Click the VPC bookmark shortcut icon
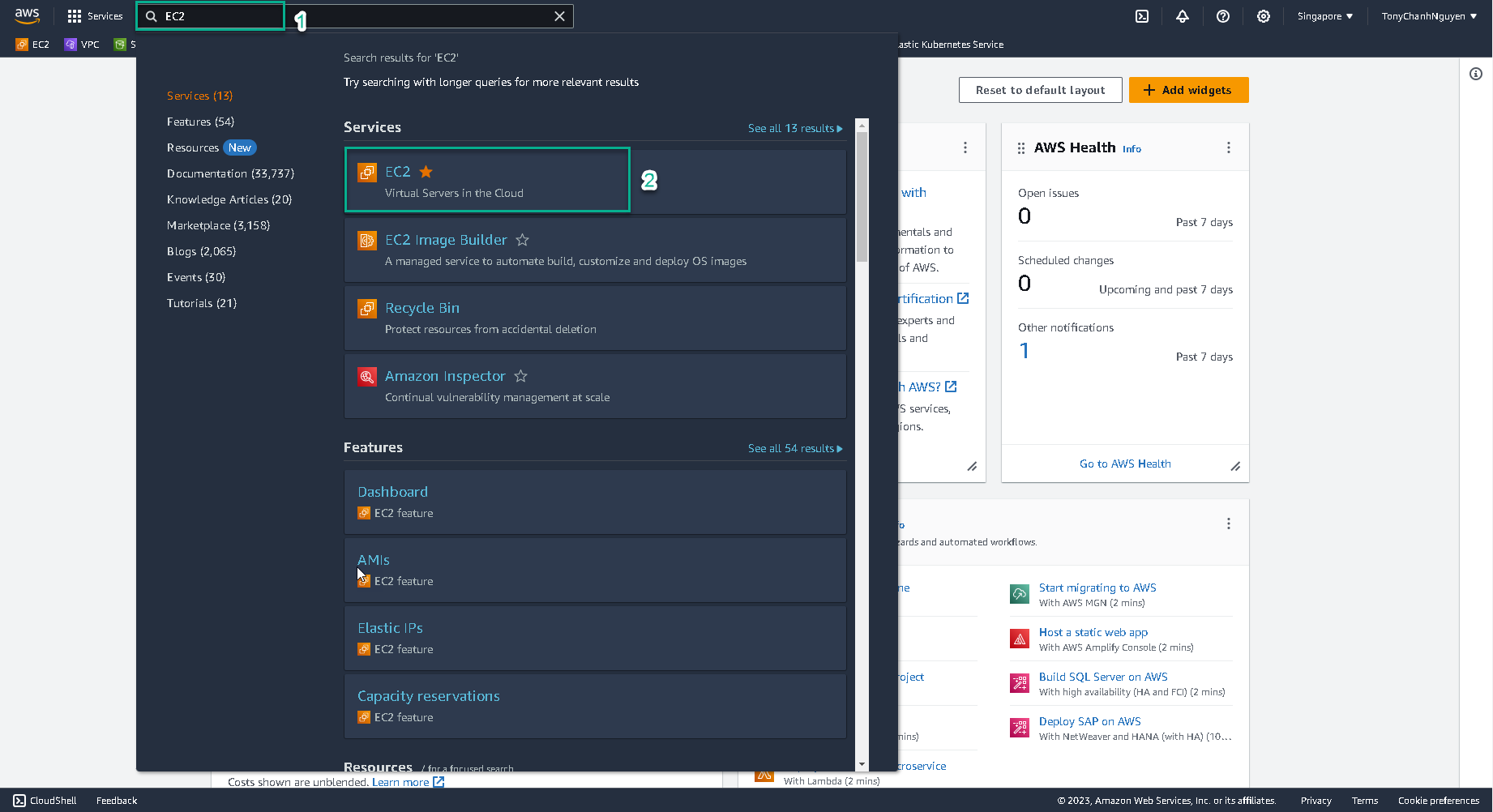This screenshot has width=1493, height=812. 71,45
